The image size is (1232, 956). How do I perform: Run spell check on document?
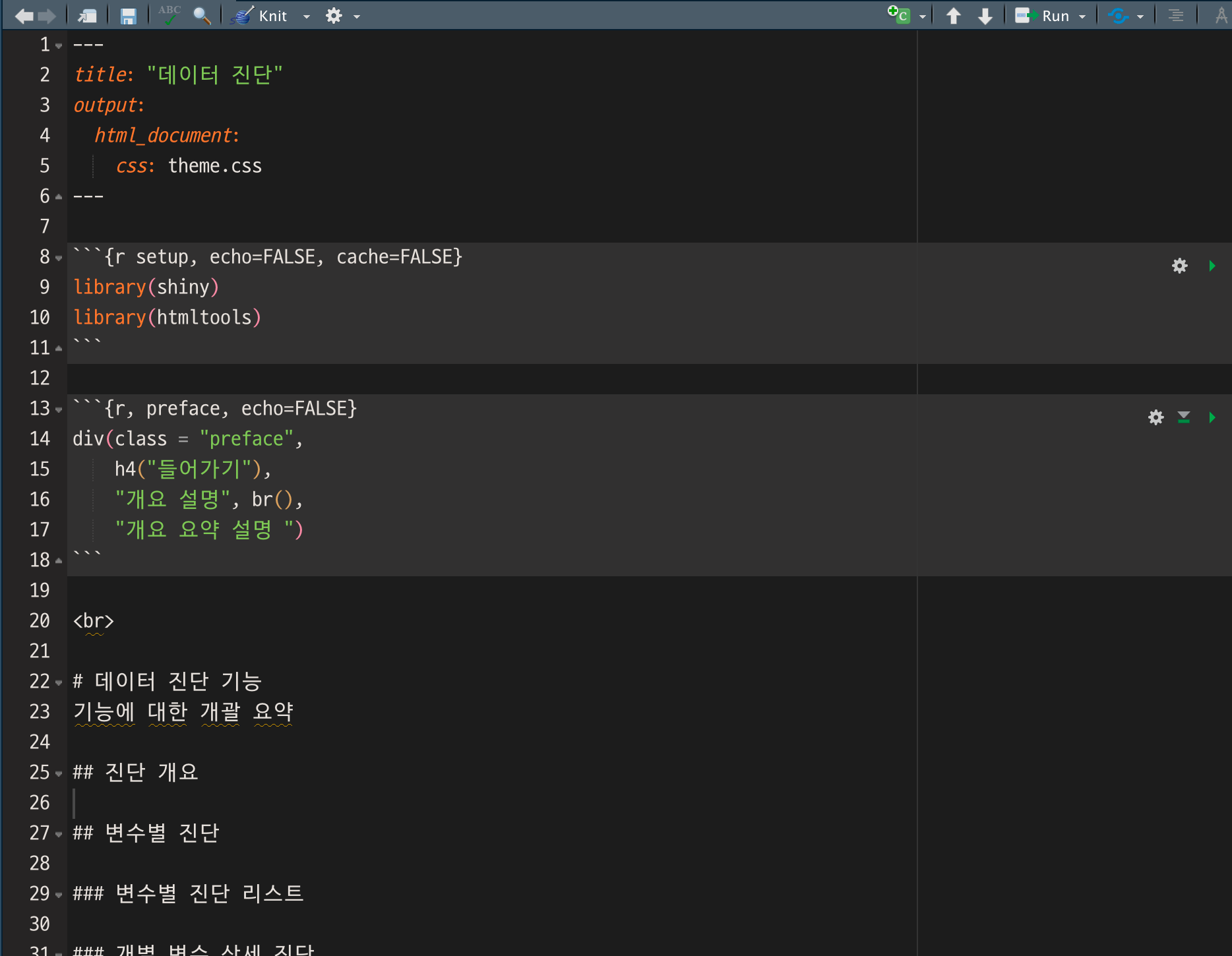[169, 15]
